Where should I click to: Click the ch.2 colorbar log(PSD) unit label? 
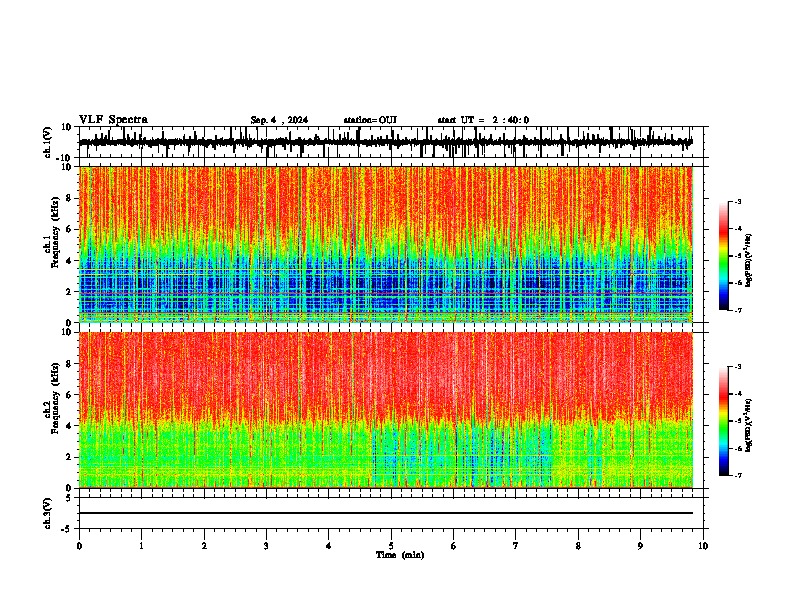(749, 426)
